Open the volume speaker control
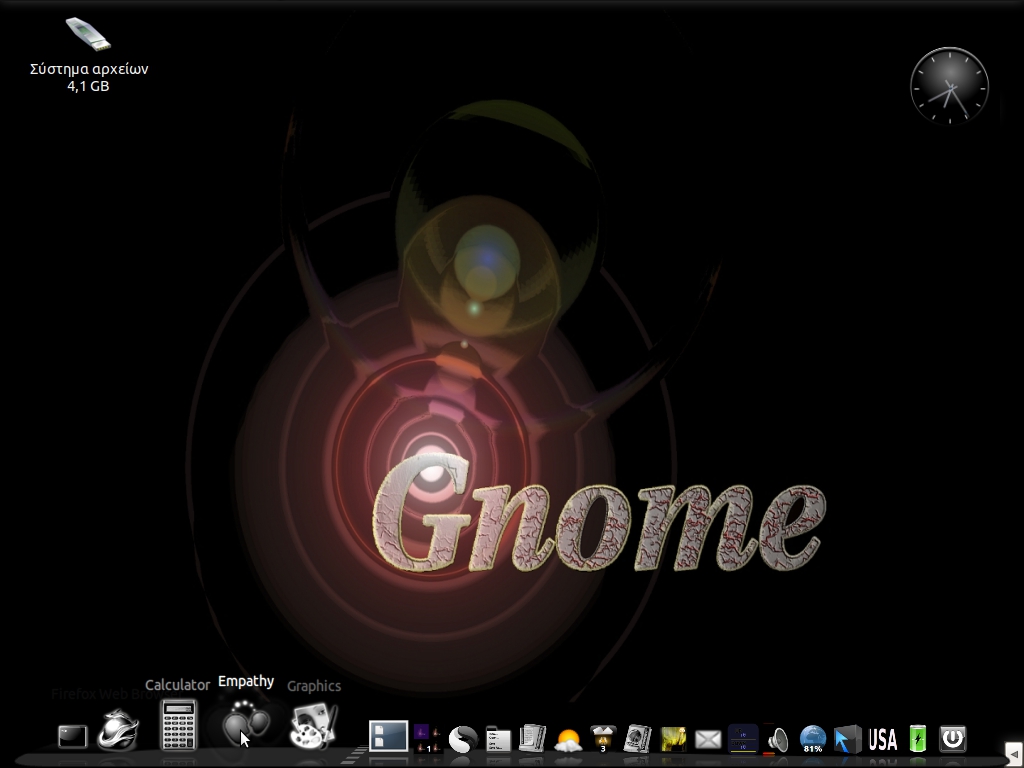The width and height of the screenshot is (1024, 768). tap(777, 739)
